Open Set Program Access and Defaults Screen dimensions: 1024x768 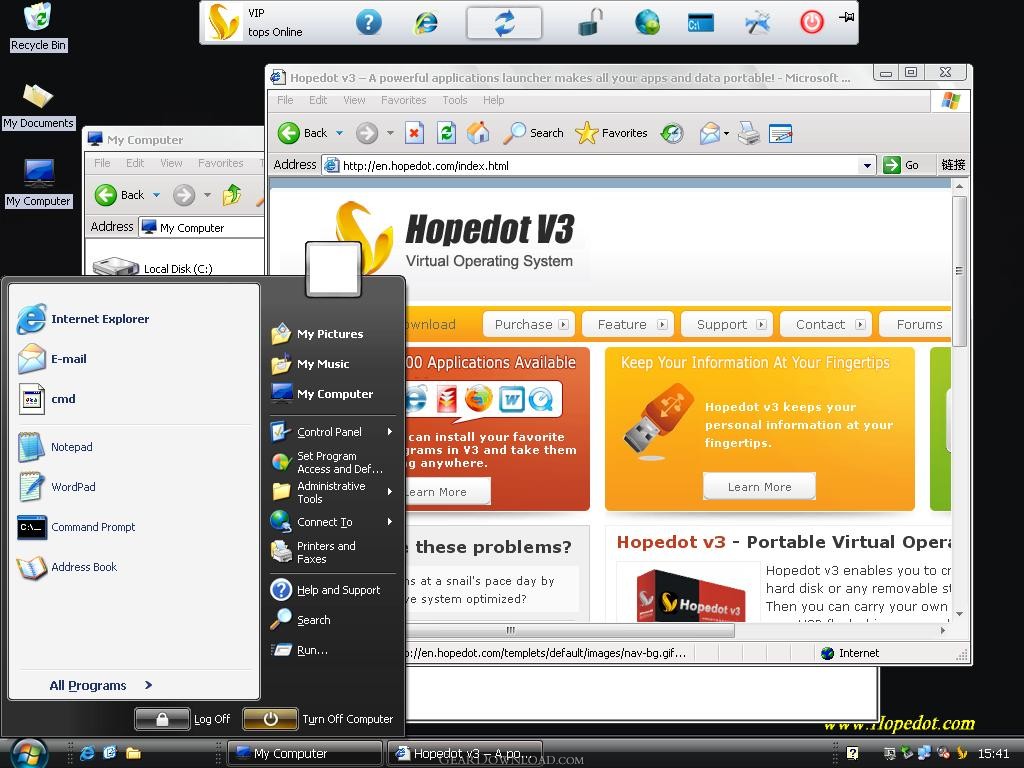(327, 462)
